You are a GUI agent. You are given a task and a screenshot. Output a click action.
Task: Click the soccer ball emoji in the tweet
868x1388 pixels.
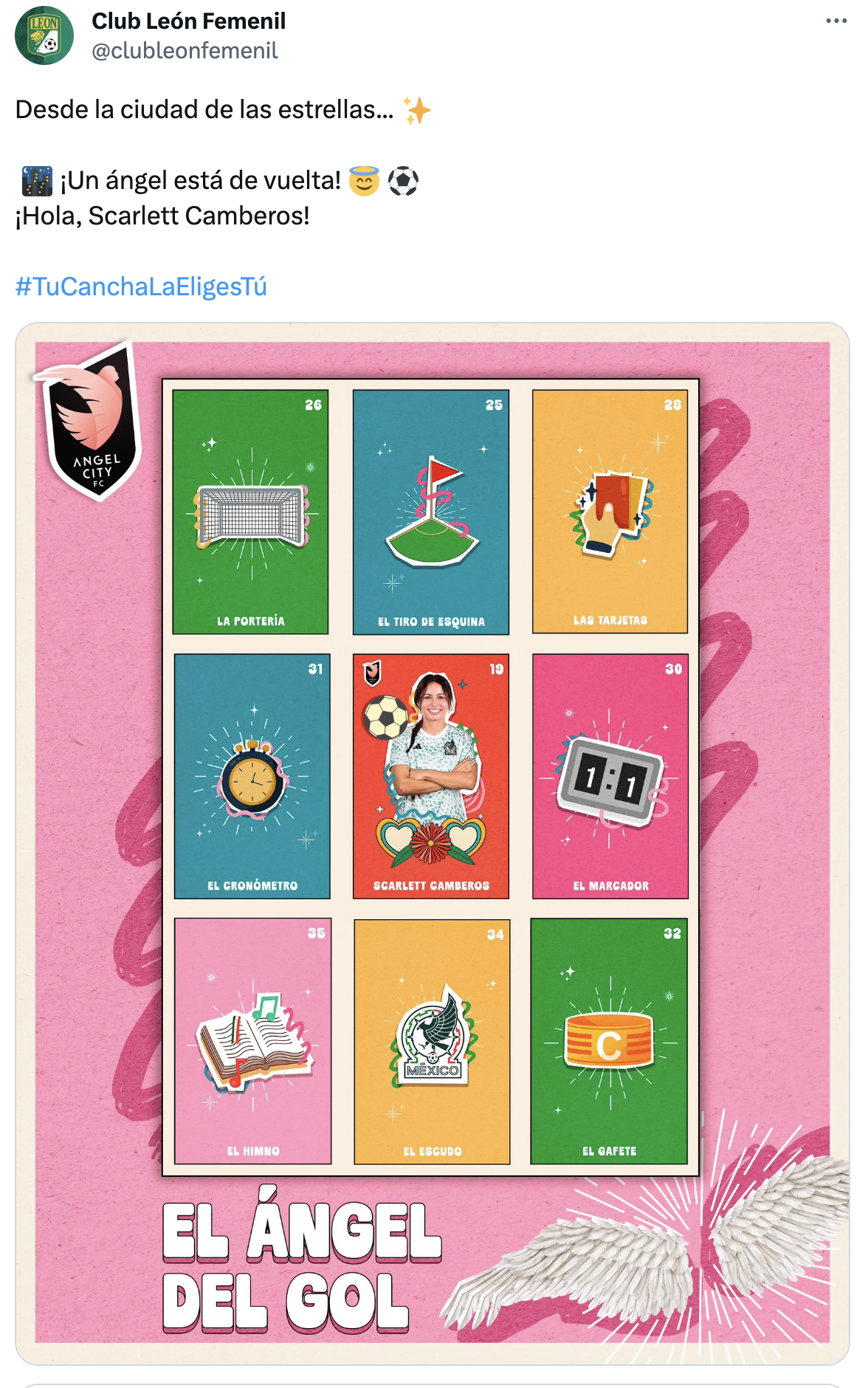403,181
